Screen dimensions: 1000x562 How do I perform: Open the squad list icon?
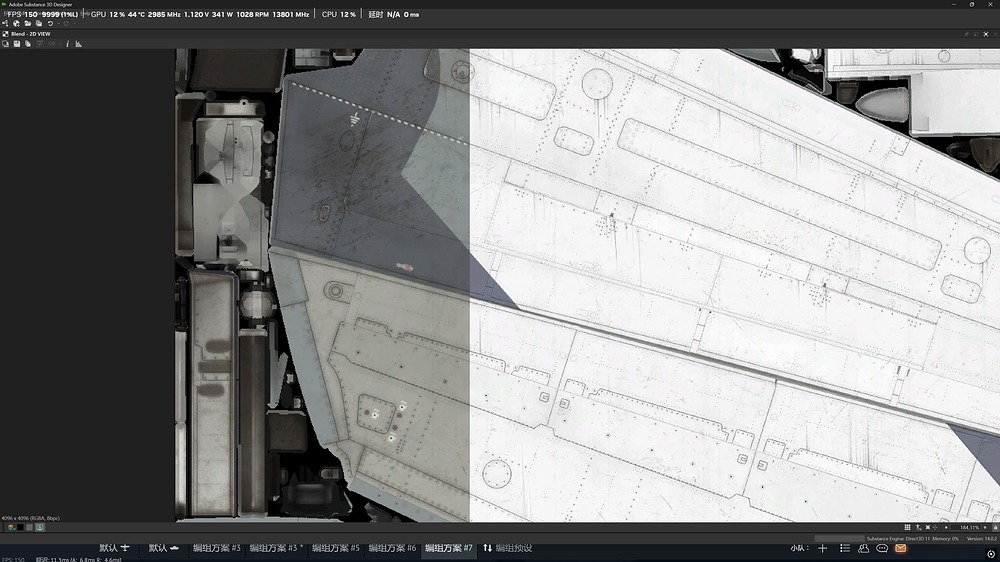pyautogui.click(x=845, y=548)
